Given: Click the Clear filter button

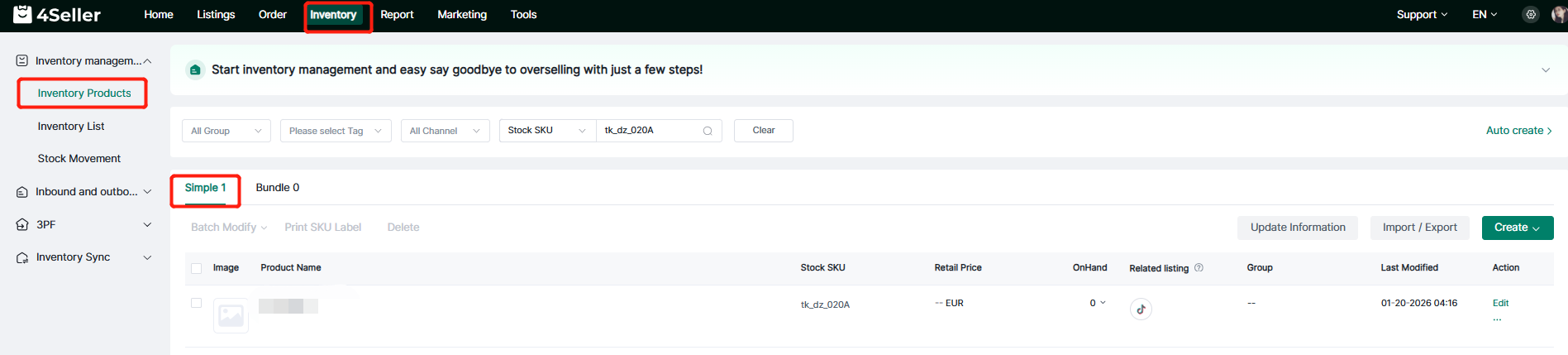Looking at the screenshot, I should click(763, 131).
